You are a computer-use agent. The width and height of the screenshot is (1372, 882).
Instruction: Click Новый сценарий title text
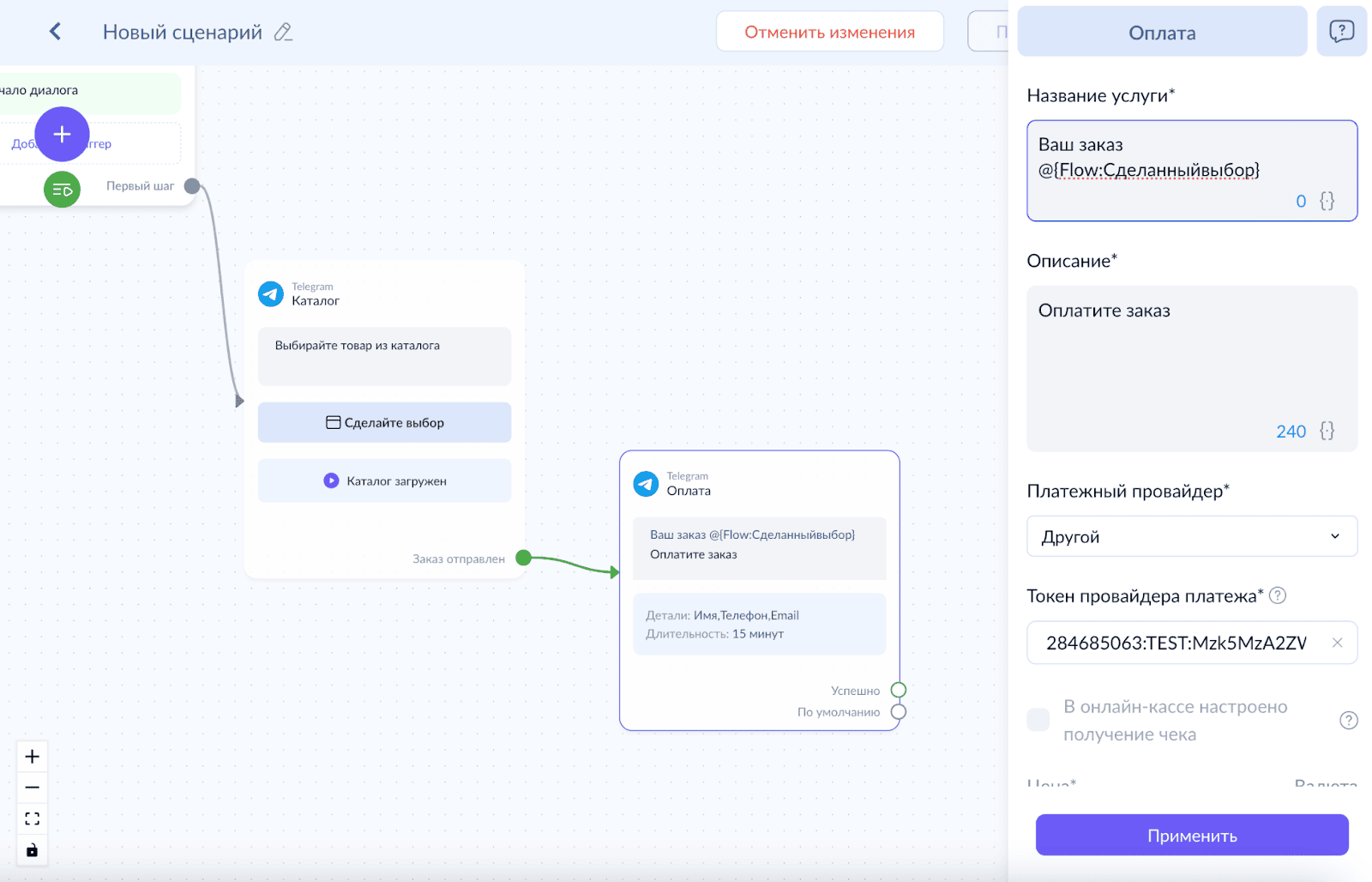[183, 32]
